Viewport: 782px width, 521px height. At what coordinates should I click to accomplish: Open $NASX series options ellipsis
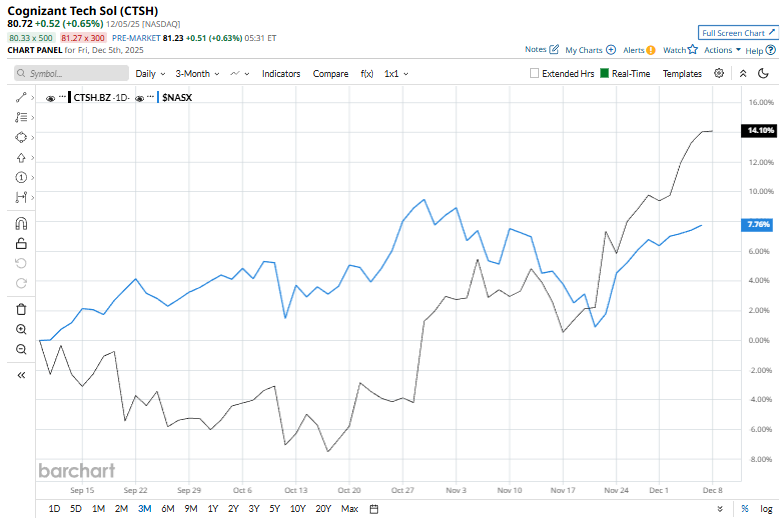tap(151, 97)
